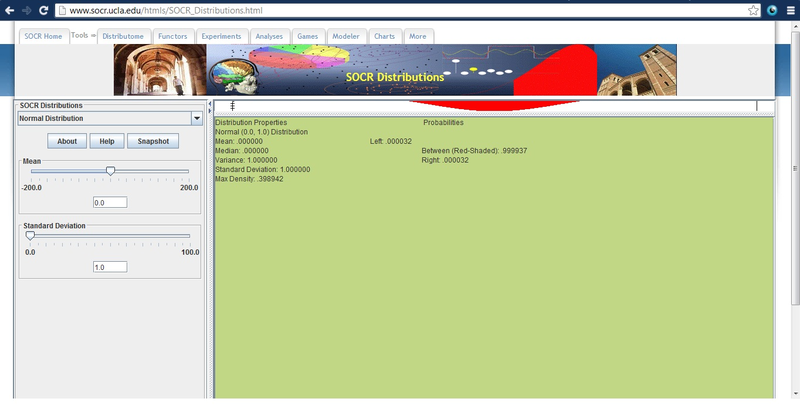Click the Standard Deviation slider handle
Viewport: 800px width, 412px height.
30,236
